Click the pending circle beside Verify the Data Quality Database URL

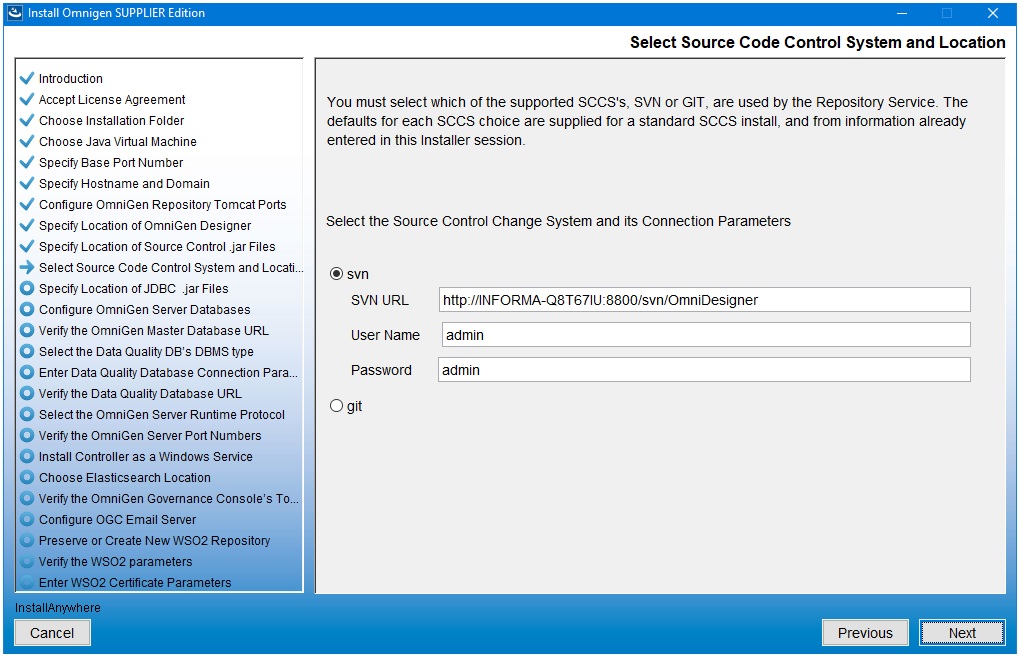[x=27, y=394]
